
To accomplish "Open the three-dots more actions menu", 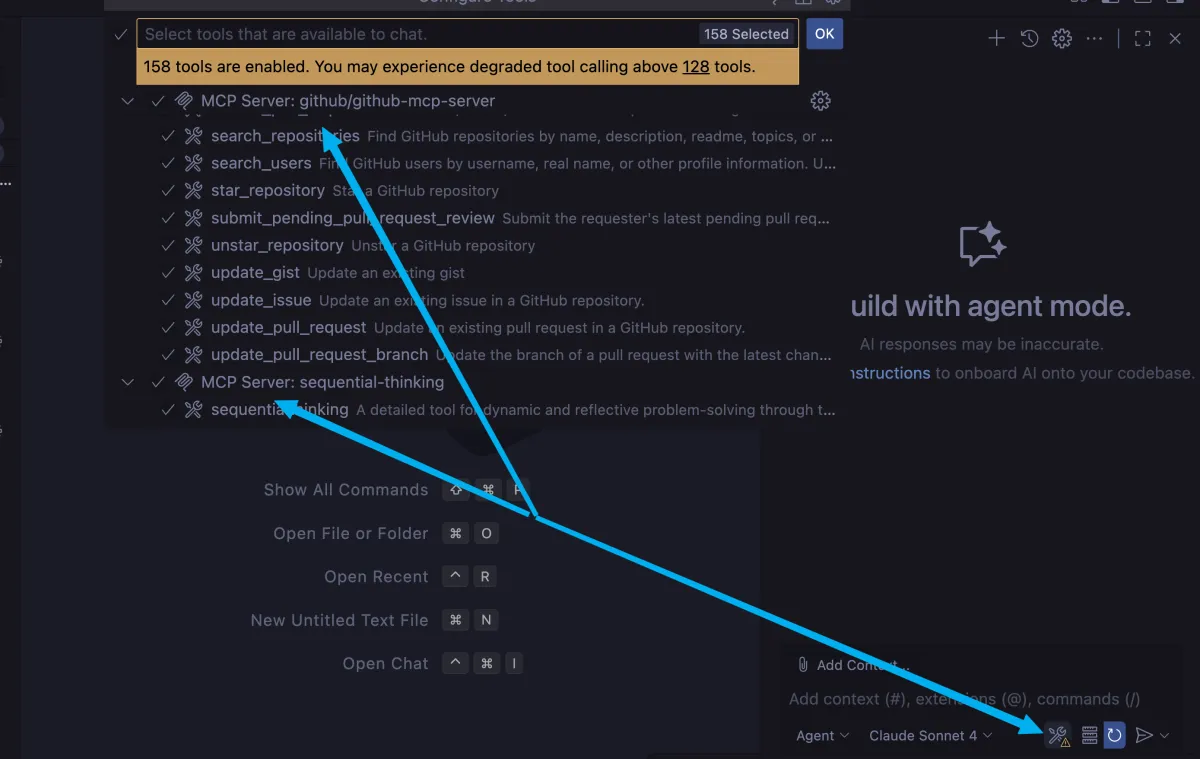I will [1095, 38].
